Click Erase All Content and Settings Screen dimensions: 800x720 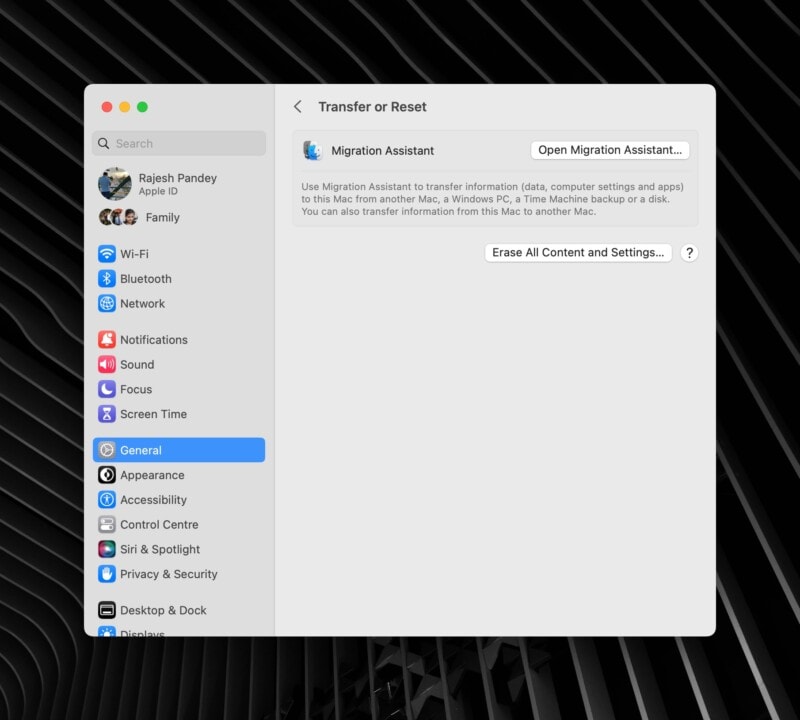point(577,253)
